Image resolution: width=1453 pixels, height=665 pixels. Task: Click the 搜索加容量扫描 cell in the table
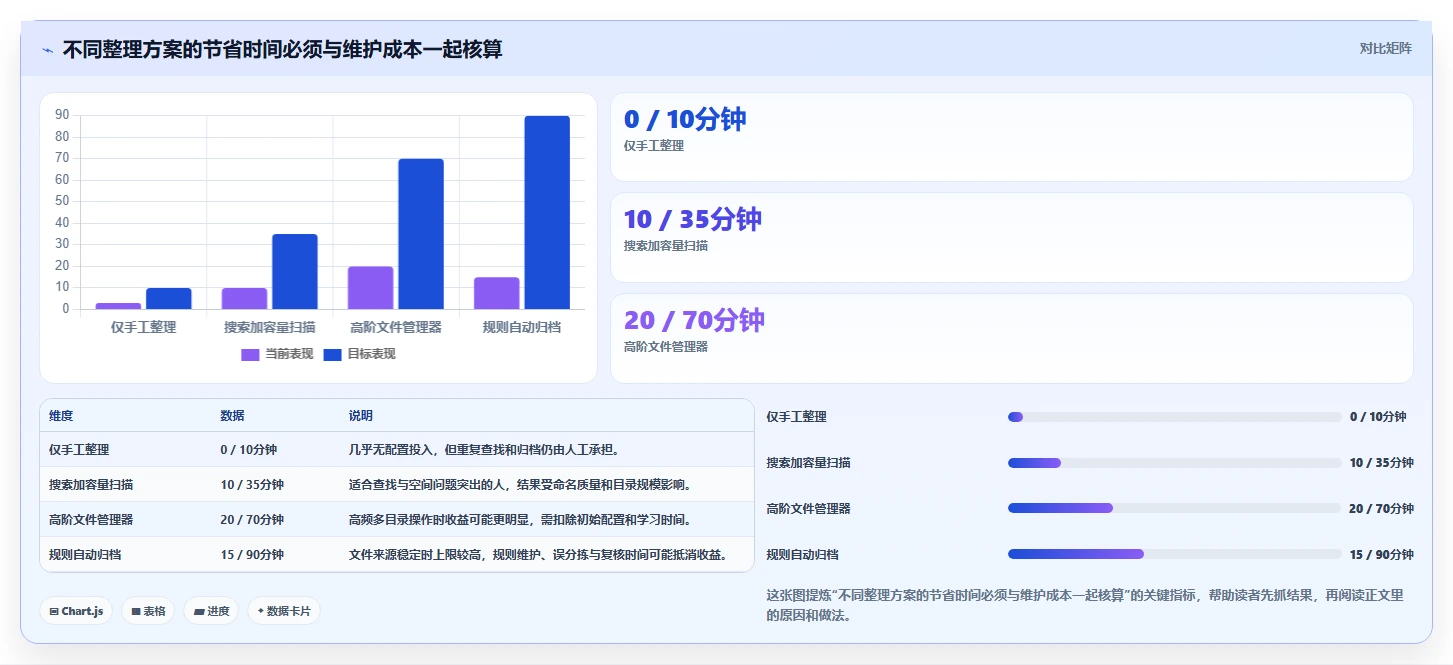pos(91,485)
